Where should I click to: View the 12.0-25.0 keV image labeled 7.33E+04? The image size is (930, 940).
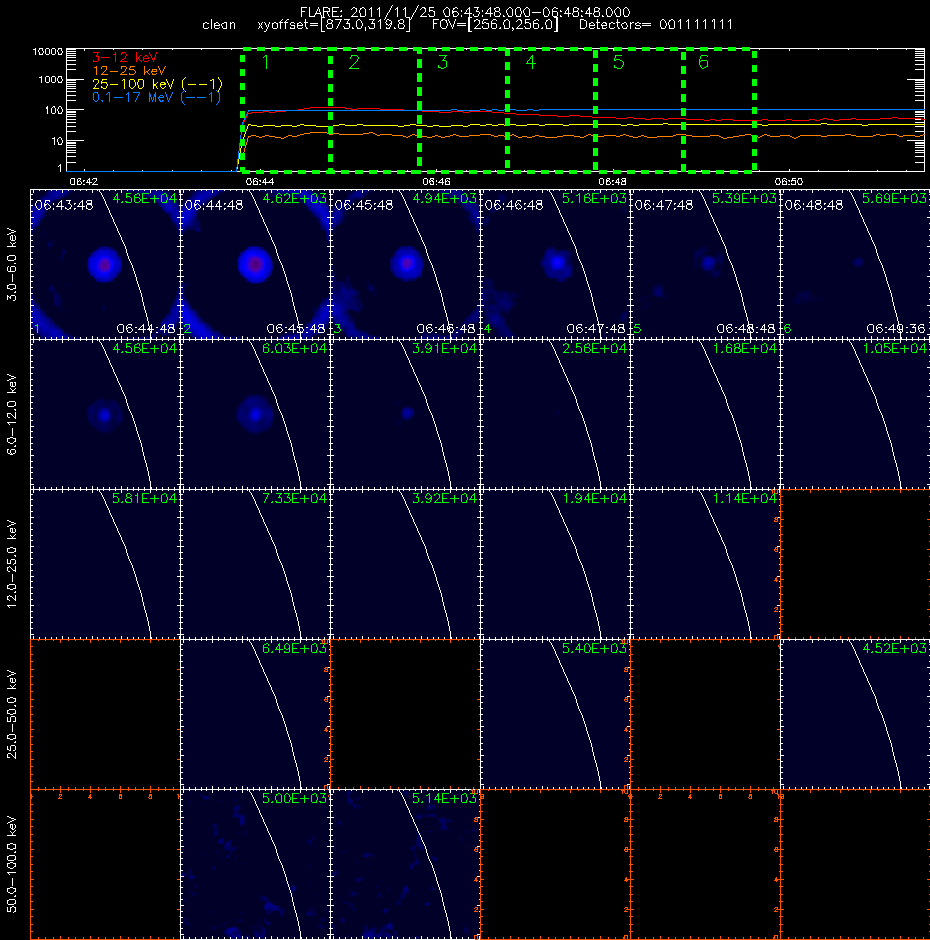(255, 564)
